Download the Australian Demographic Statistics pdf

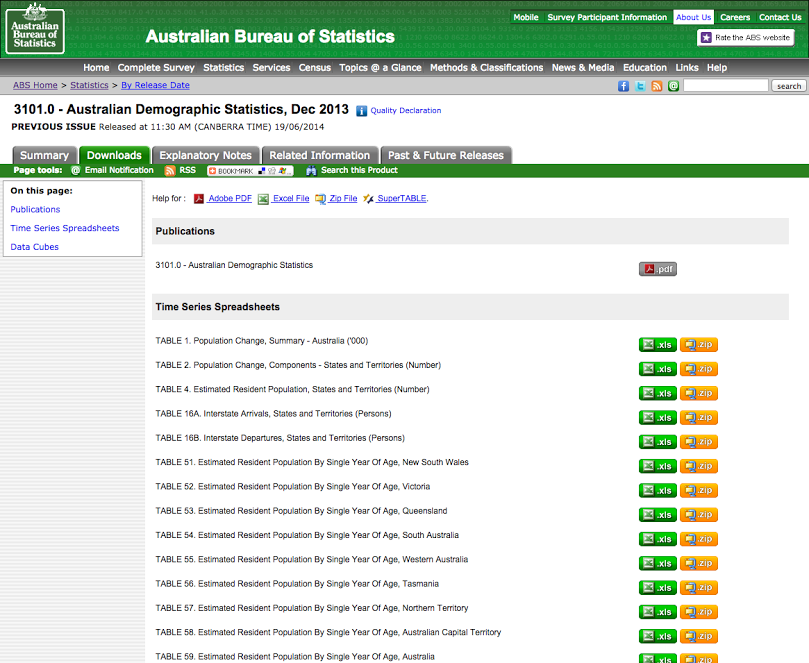pos(658,269)
